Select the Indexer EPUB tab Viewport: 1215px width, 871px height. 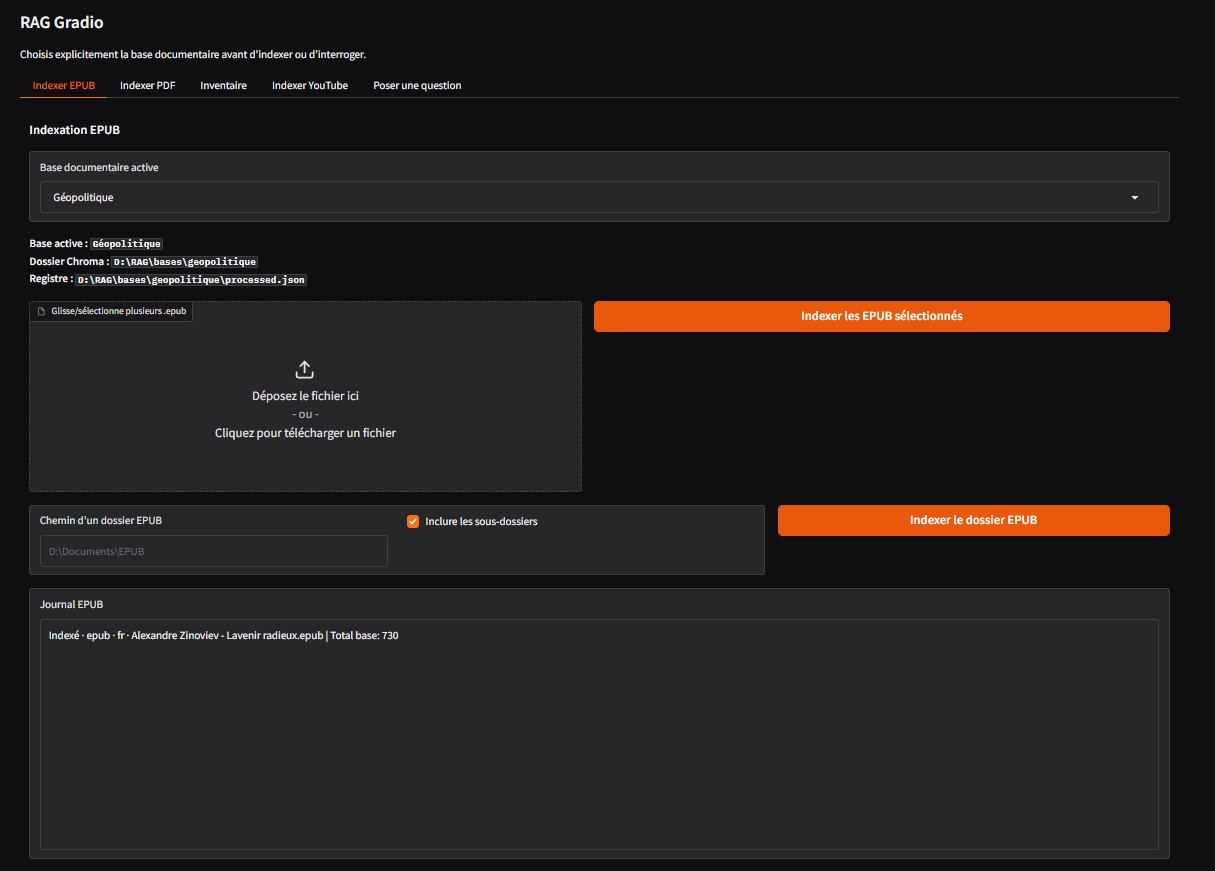(x=64, y=86)
